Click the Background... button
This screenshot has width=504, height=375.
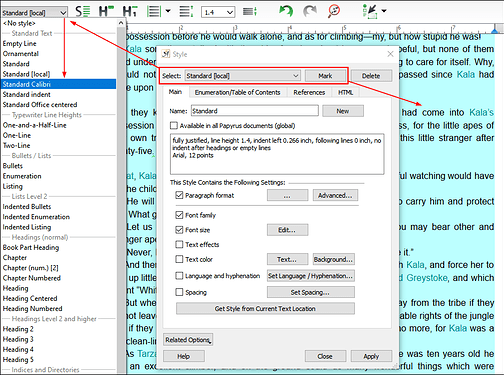pyautogui.click(x=333, y=259)
